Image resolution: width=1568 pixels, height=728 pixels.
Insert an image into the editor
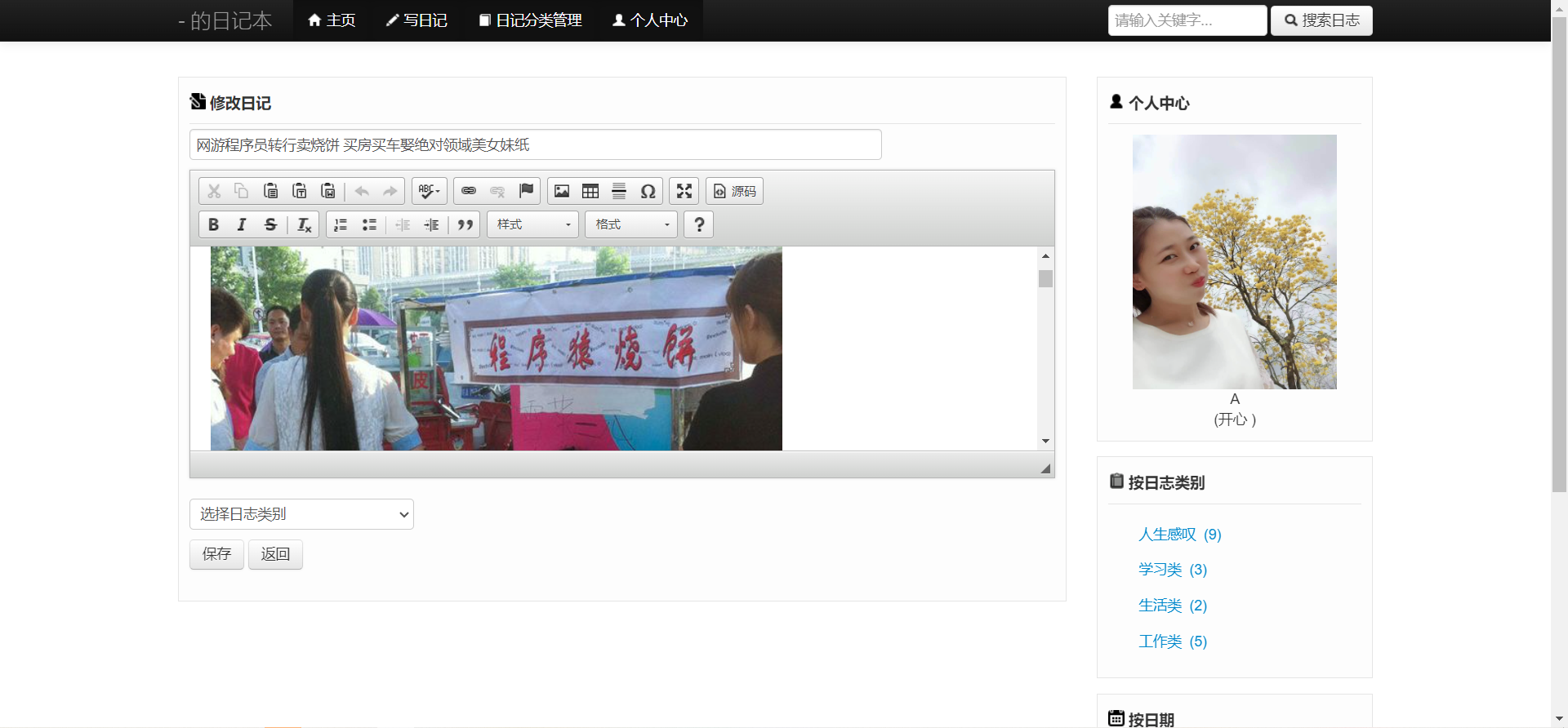pos(562,191)
